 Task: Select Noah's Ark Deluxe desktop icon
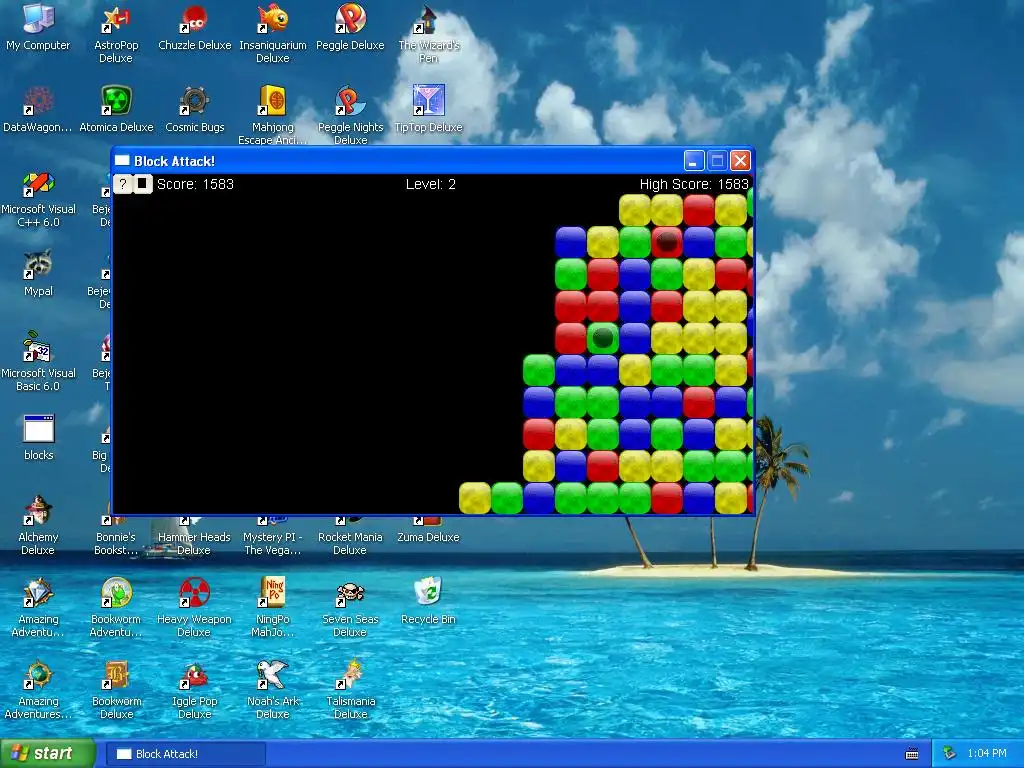tap(273, 690)
